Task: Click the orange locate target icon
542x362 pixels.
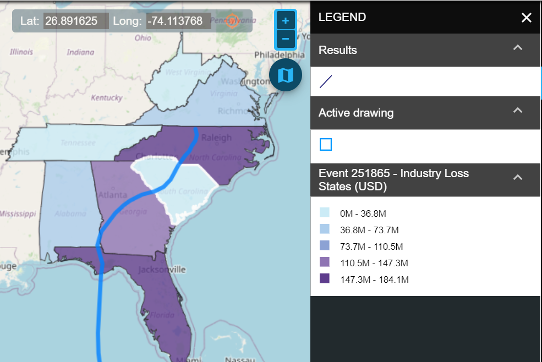Action: coord(232,21)
